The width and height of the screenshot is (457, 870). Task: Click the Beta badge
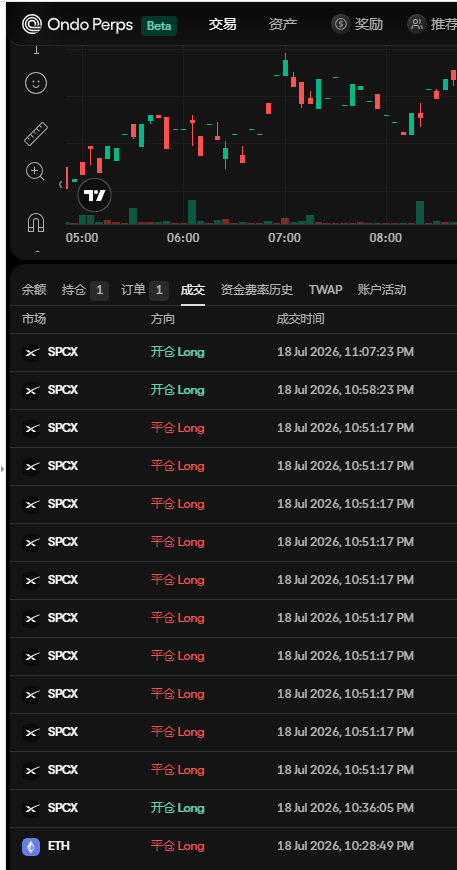tap(159, 26)
